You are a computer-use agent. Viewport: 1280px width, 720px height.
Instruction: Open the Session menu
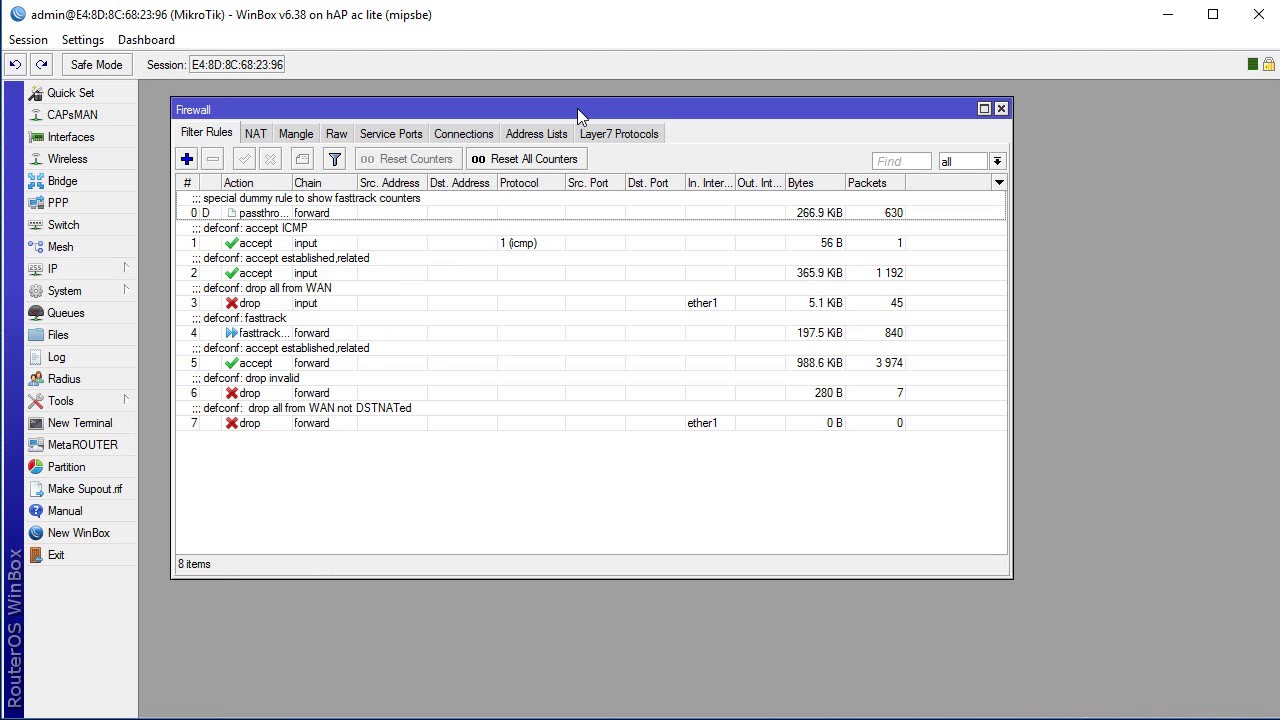click(x=28, y=40)
